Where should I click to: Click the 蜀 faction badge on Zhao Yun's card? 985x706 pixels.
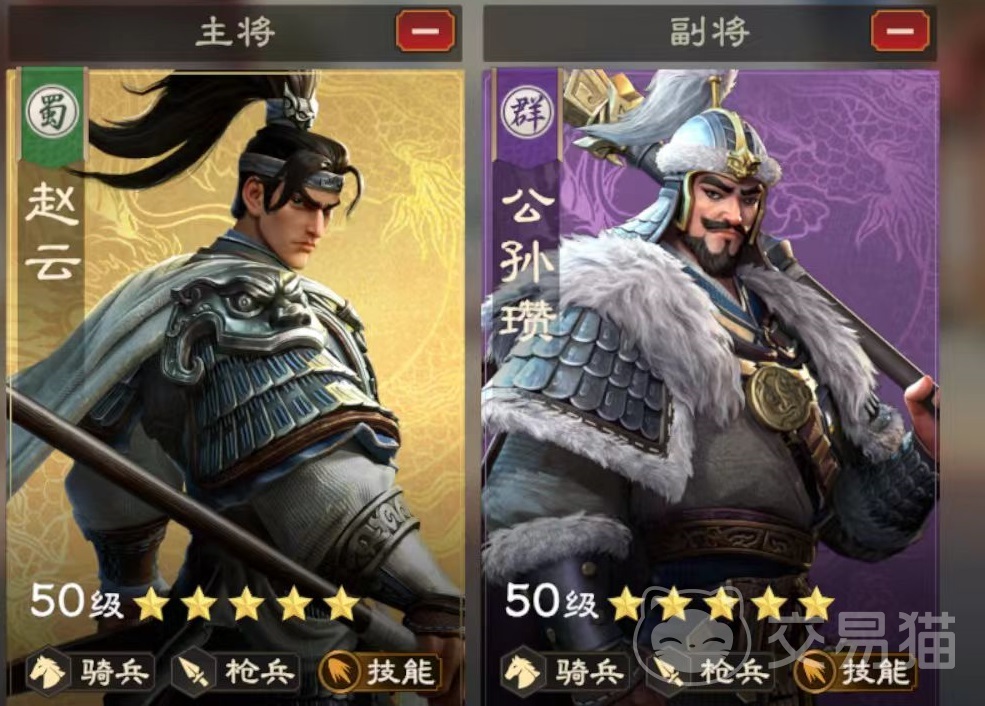tap(52, 112)
